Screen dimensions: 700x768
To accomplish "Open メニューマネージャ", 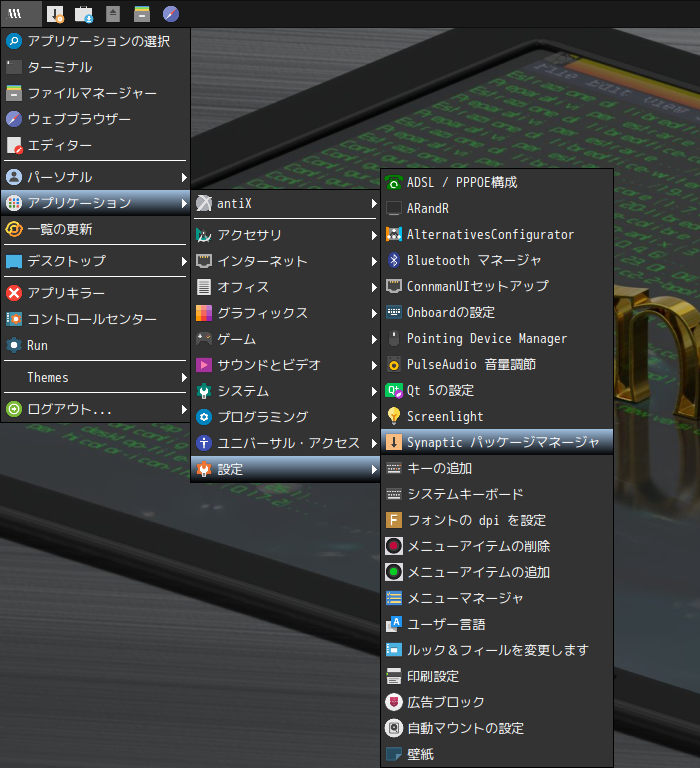I will 497,598.
